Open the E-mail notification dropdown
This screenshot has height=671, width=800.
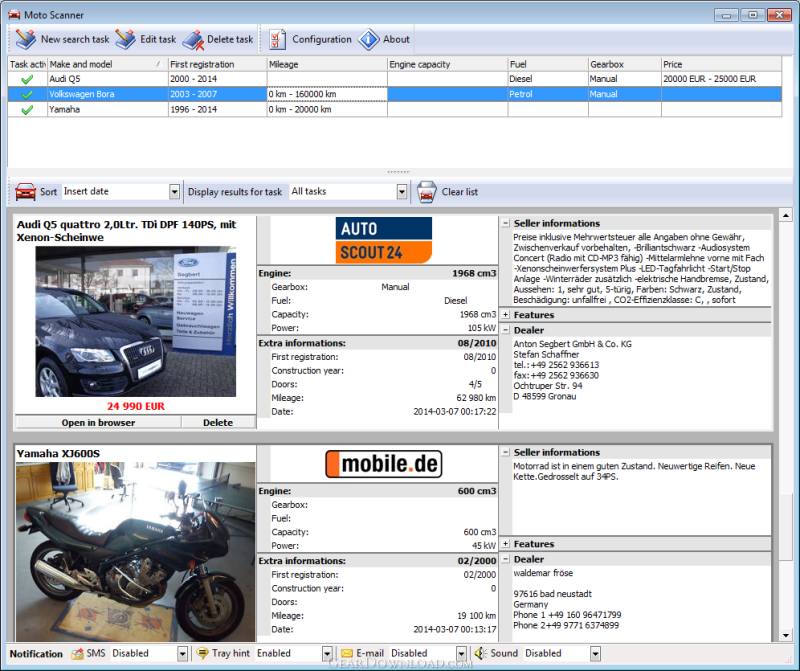pos(461,653)
